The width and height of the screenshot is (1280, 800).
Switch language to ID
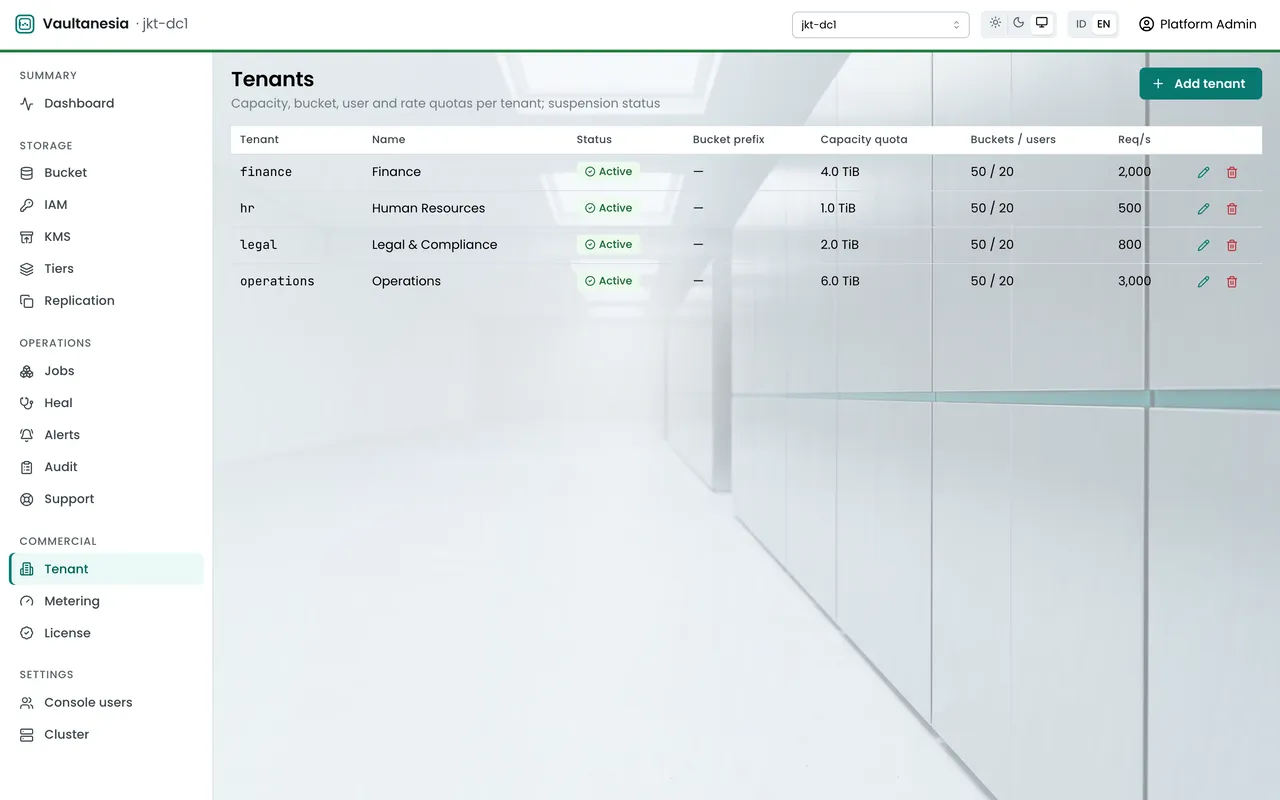click(1081, 24)
